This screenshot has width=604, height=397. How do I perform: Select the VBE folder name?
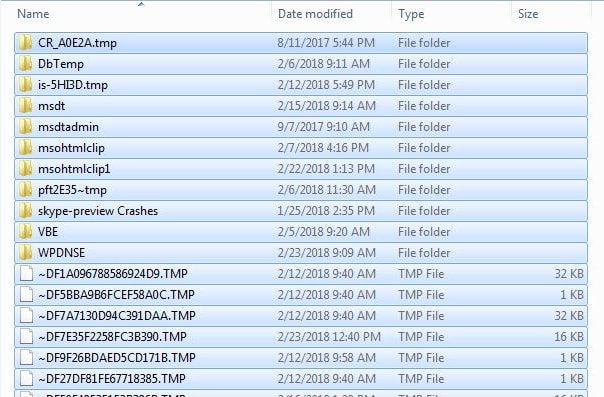(x=48, y=232)
